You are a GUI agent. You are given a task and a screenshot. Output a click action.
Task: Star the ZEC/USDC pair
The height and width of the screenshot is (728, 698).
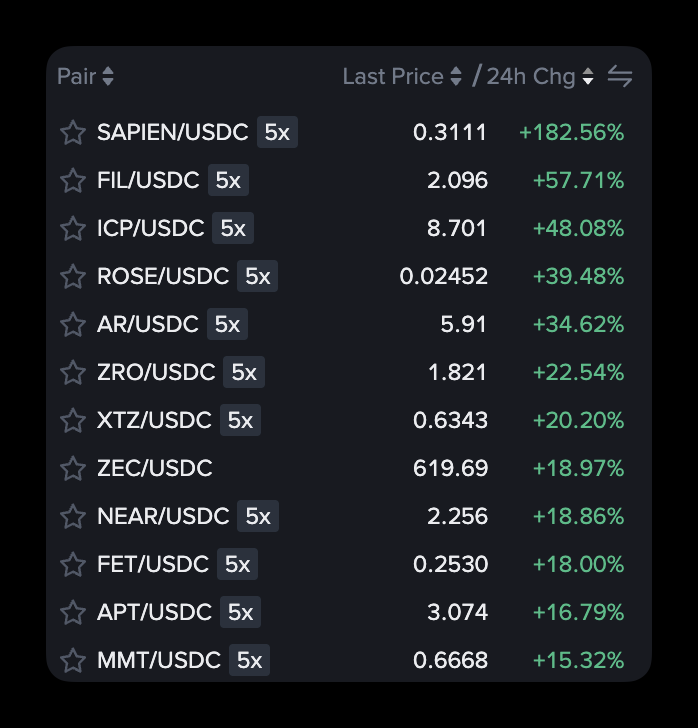73,469
